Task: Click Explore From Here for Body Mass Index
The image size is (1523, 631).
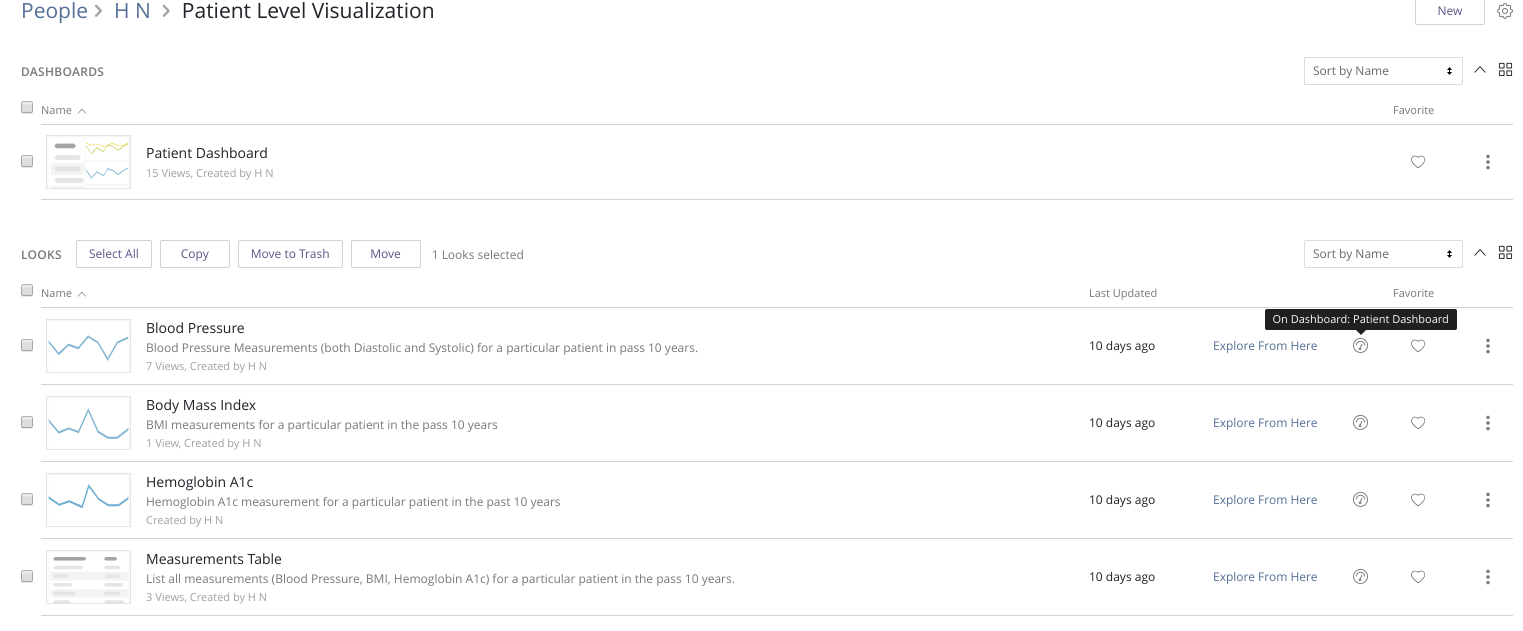Action: click(1265, 423)
